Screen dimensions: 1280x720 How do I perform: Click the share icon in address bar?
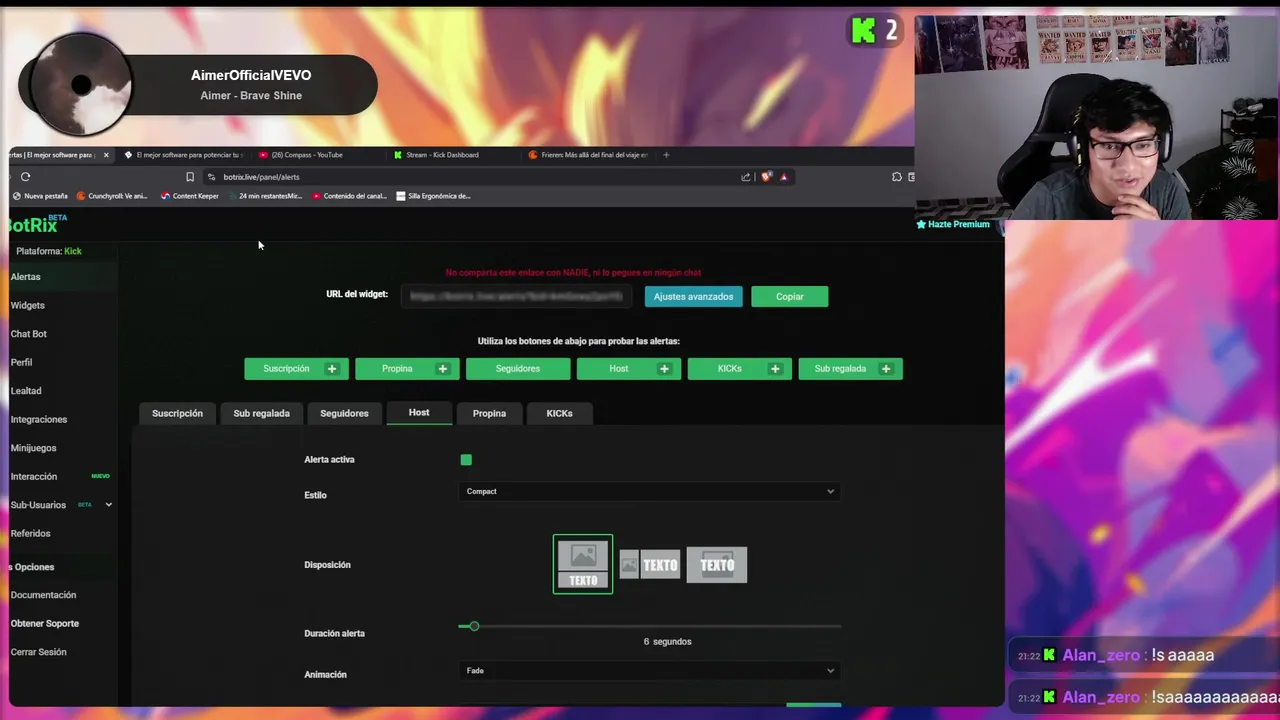(x=746, y=177)
